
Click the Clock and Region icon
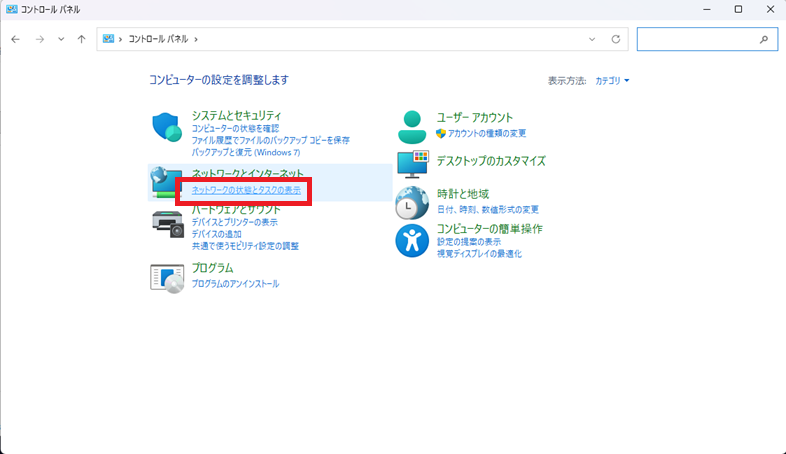click(412, 203)
